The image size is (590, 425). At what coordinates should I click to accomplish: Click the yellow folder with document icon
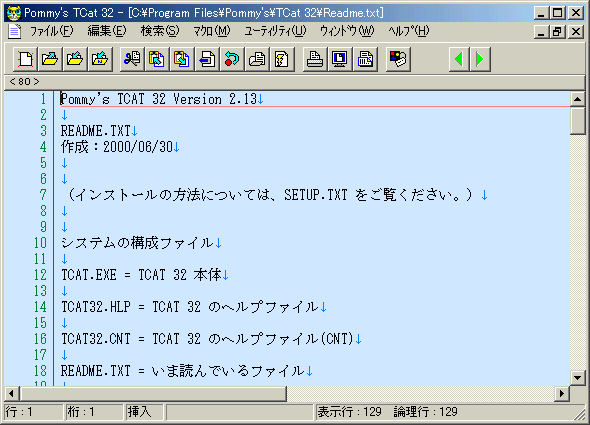pos(257,59)
